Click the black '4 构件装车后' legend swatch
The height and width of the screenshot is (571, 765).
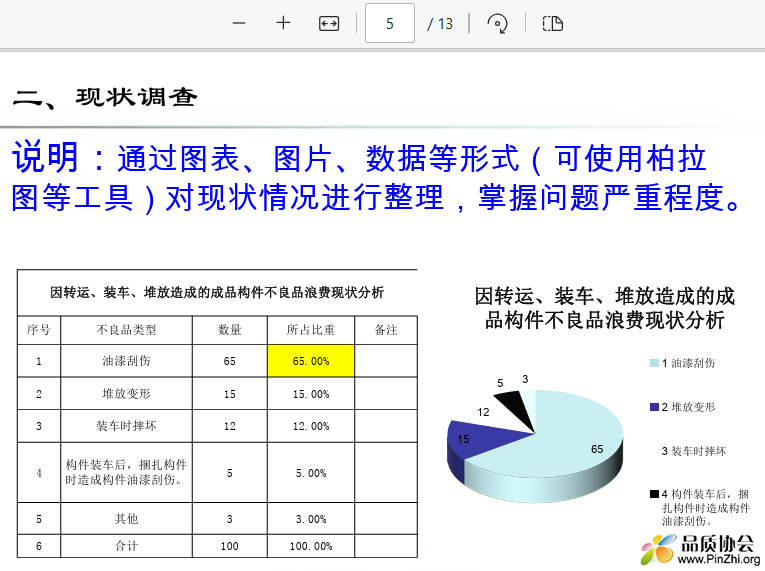(x=654, y=494)
